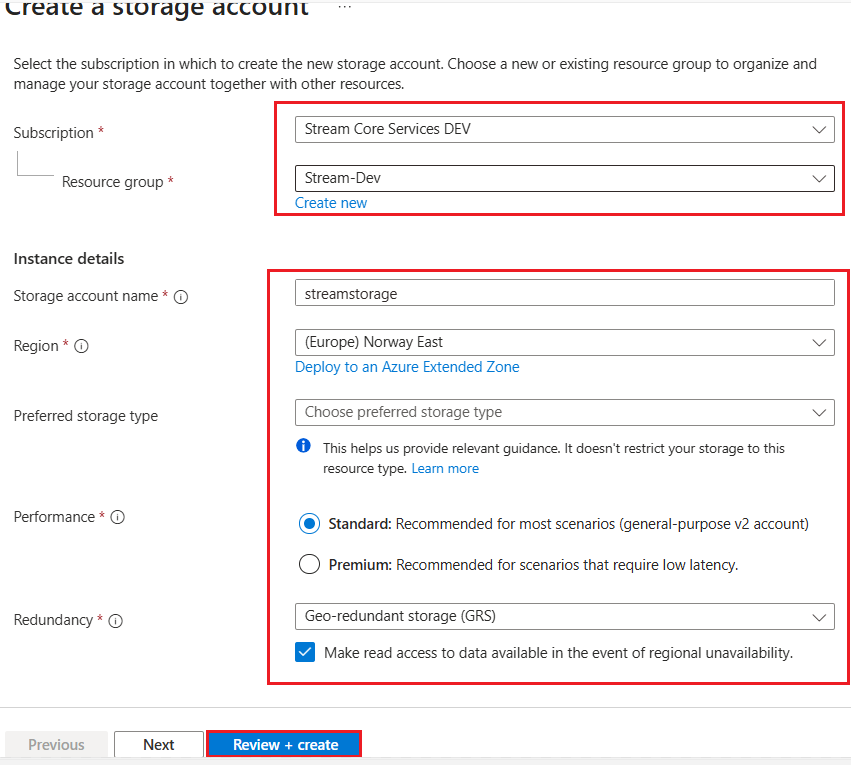Choose a preferred storage type dropdown

564,412
